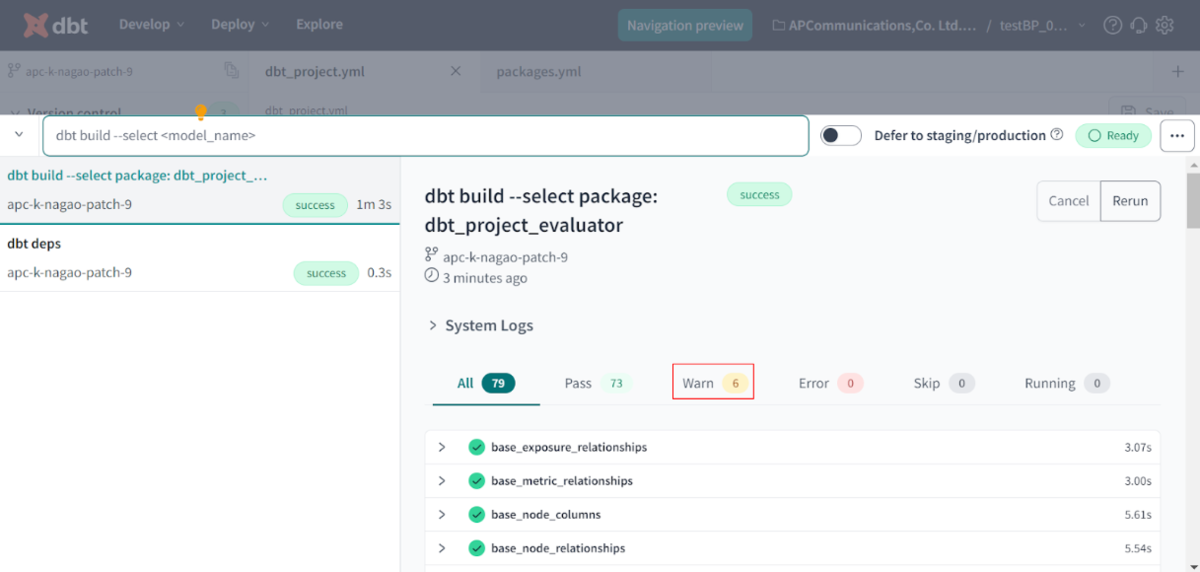Toggle Defer to staging/production switch
Viewport: 1200px width, 572px height.
coord(841,135)
